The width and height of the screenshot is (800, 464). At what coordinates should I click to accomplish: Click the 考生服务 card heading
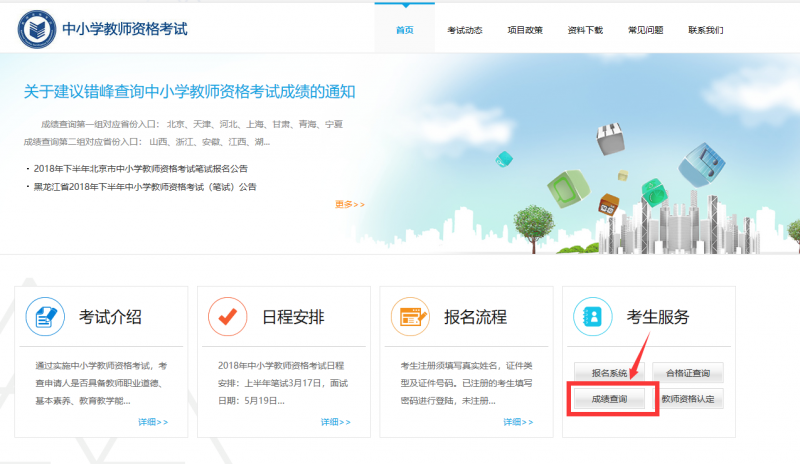[x=658, y=316]
